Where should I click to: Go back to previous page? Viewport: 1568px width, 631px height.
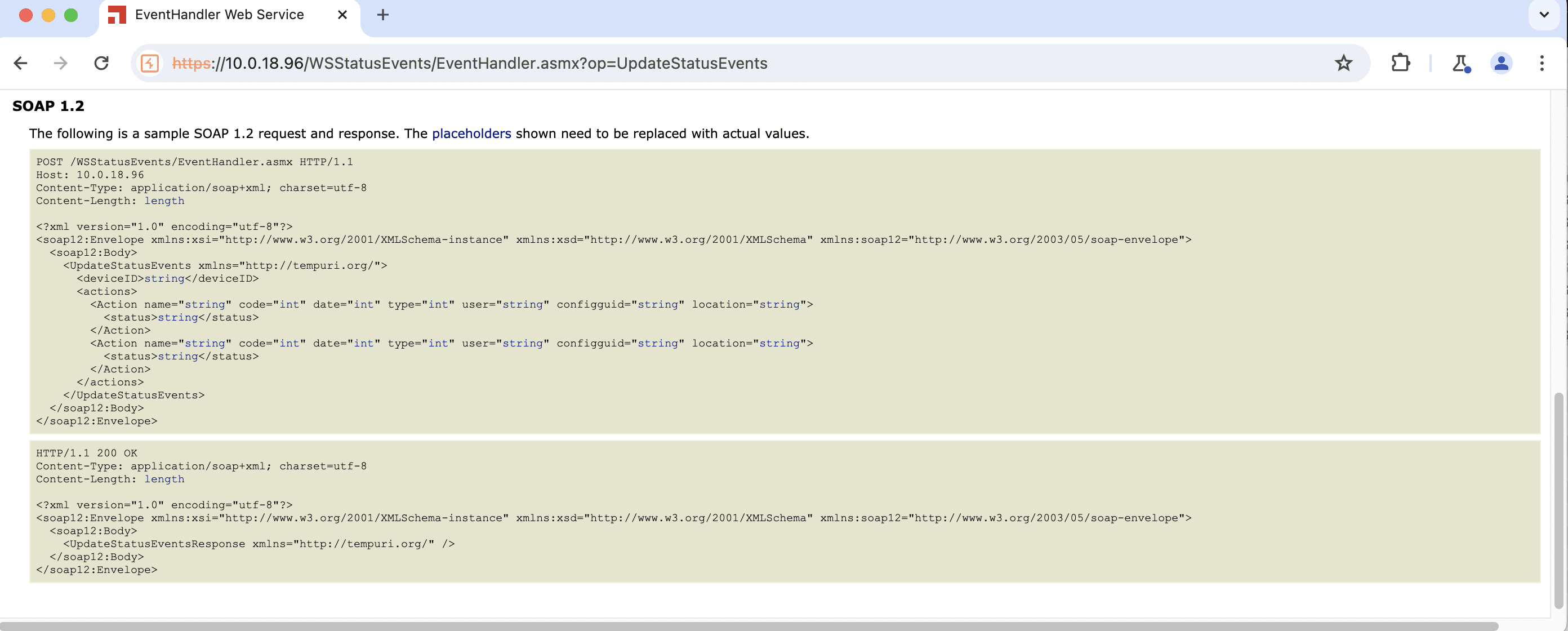[21, 63]
